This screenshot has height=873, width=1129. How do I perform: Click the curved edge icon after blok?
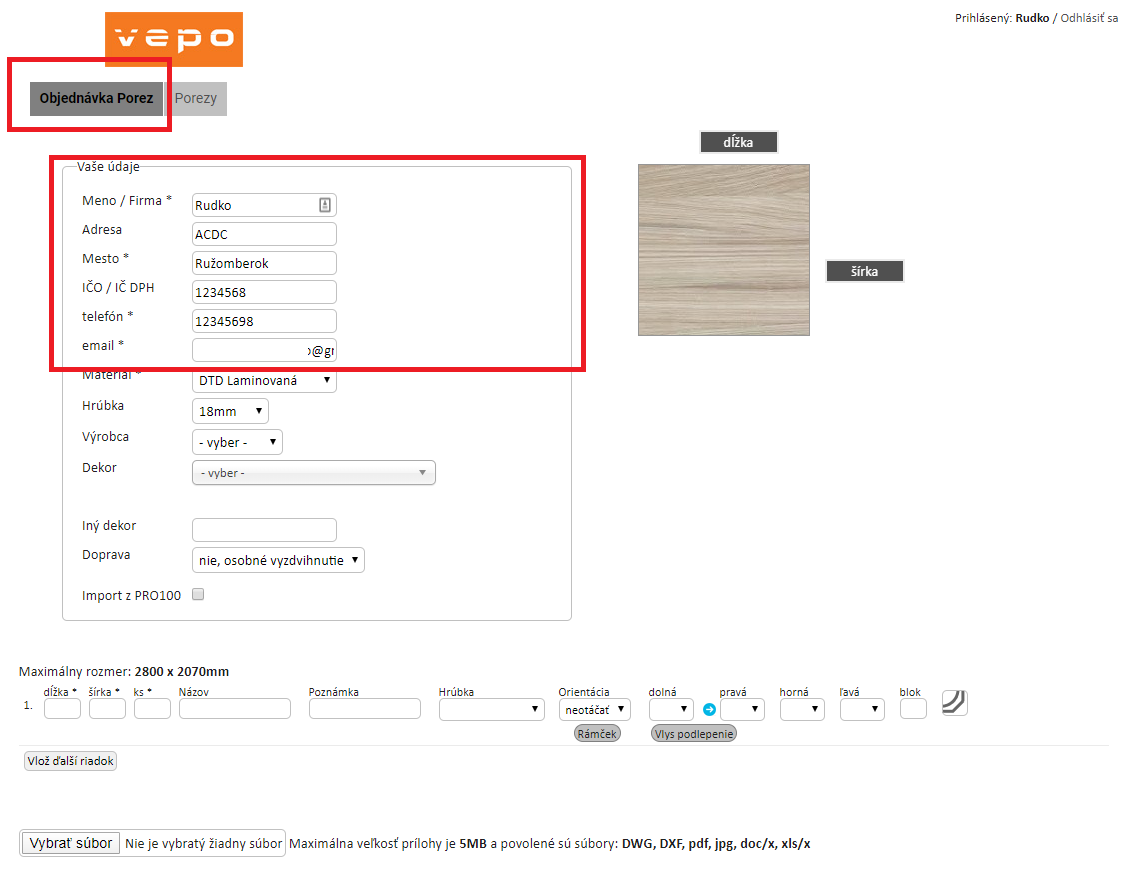[954, 702]
